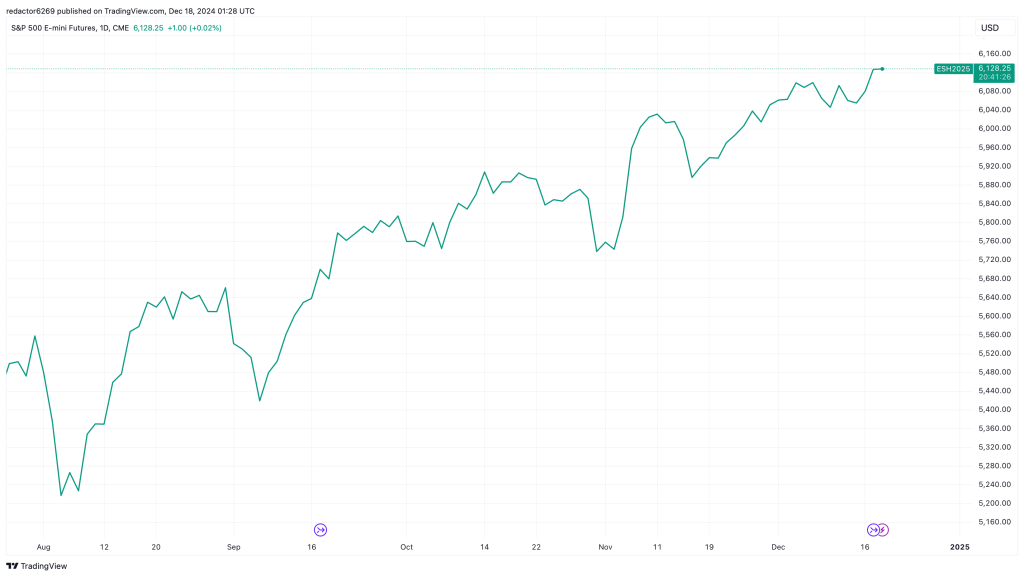Click the ESH2025 symbol label
The width and height of the screenshot is (1024, 577).
click(952, 68)
